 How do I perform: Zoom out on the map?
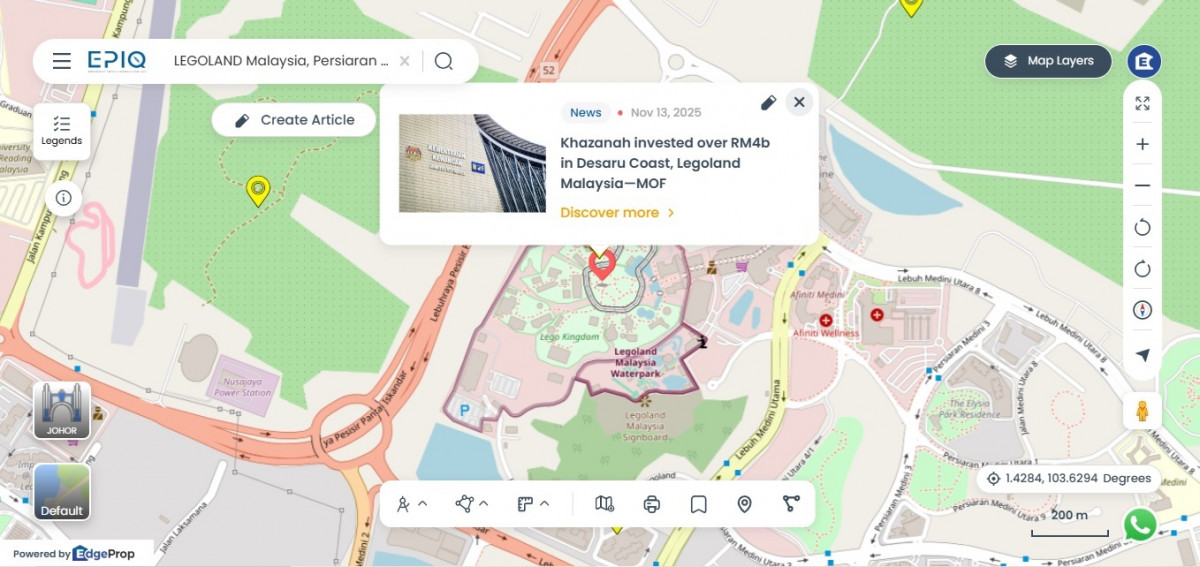pyautogui.click(x=1142, y=186)
